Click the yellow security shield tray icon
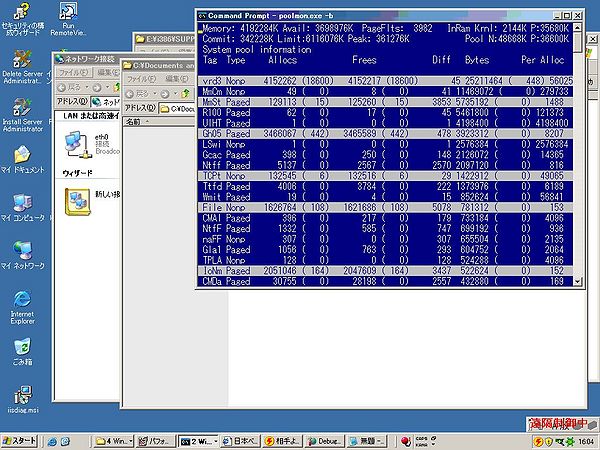The width and height of the screenshot is (600, 450). pos(549,442)
